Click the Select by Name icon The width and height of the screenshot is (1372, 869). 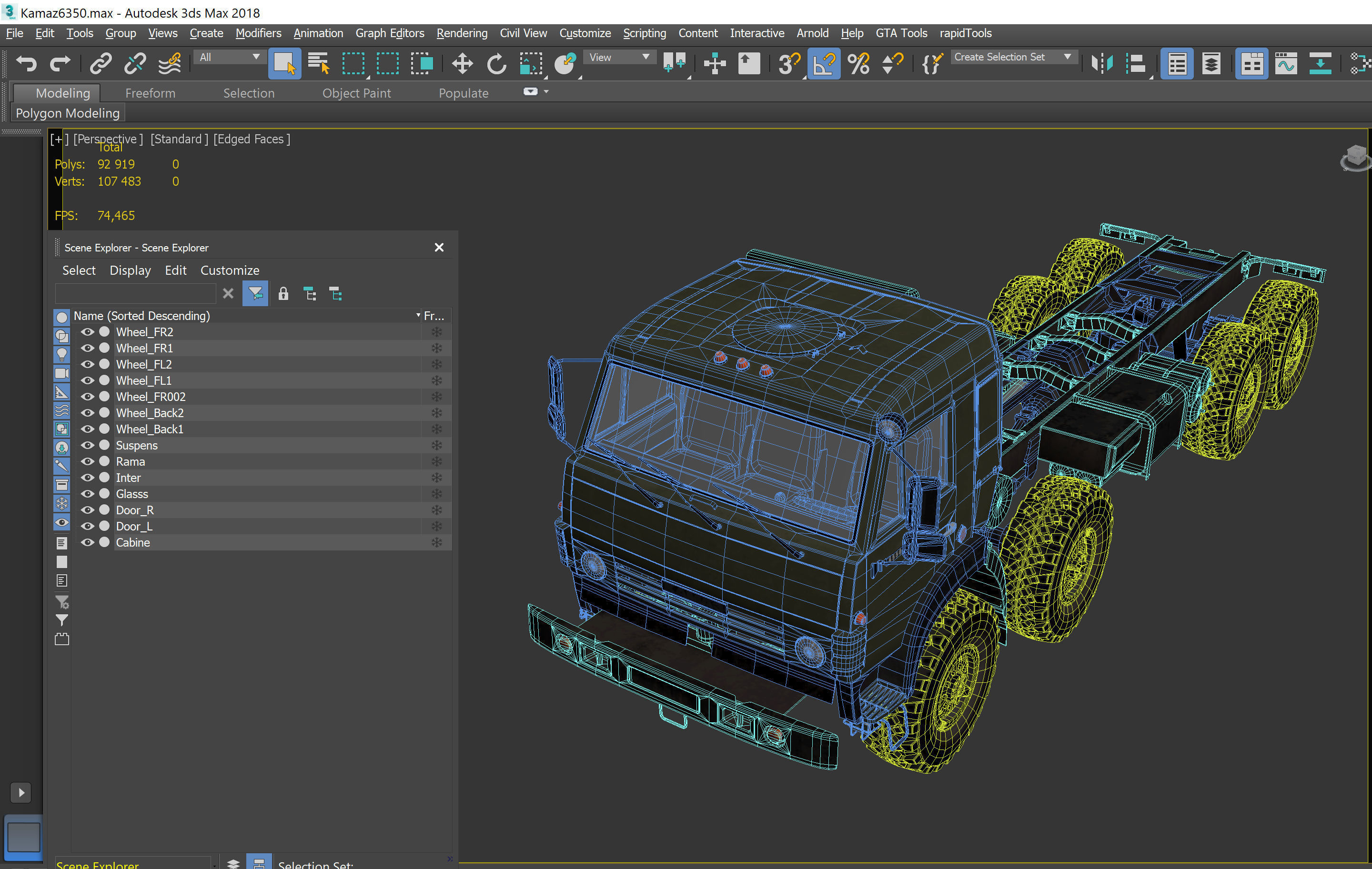(x=318, y=63)
